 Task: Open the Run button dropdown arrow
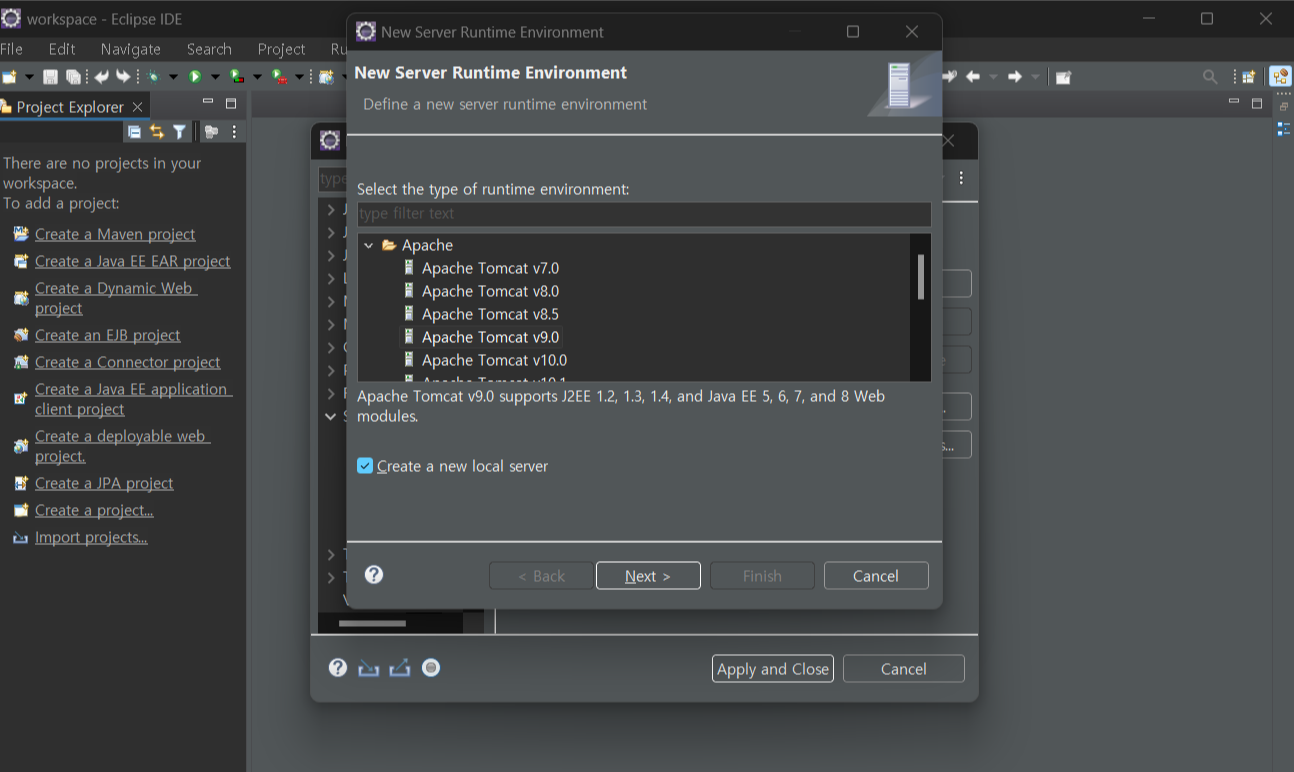click(215, 77)
